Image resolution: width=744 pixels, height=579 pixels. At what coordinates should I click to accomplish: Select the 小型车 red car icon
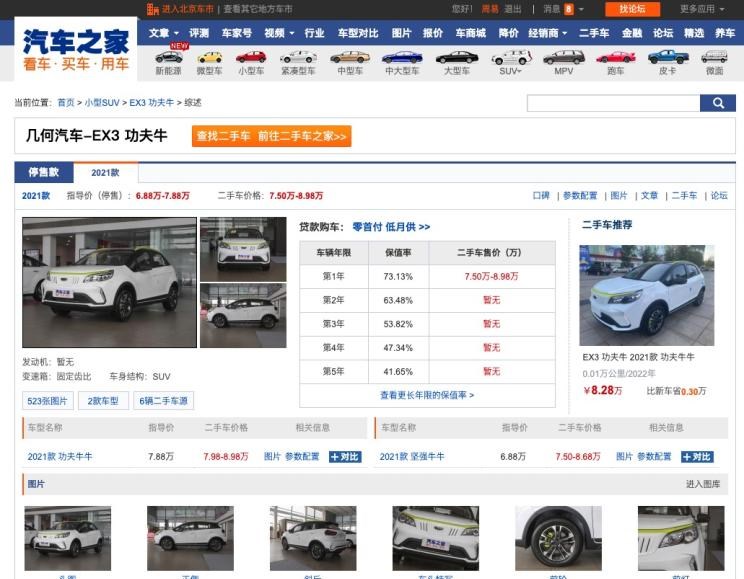click(251, 58)
